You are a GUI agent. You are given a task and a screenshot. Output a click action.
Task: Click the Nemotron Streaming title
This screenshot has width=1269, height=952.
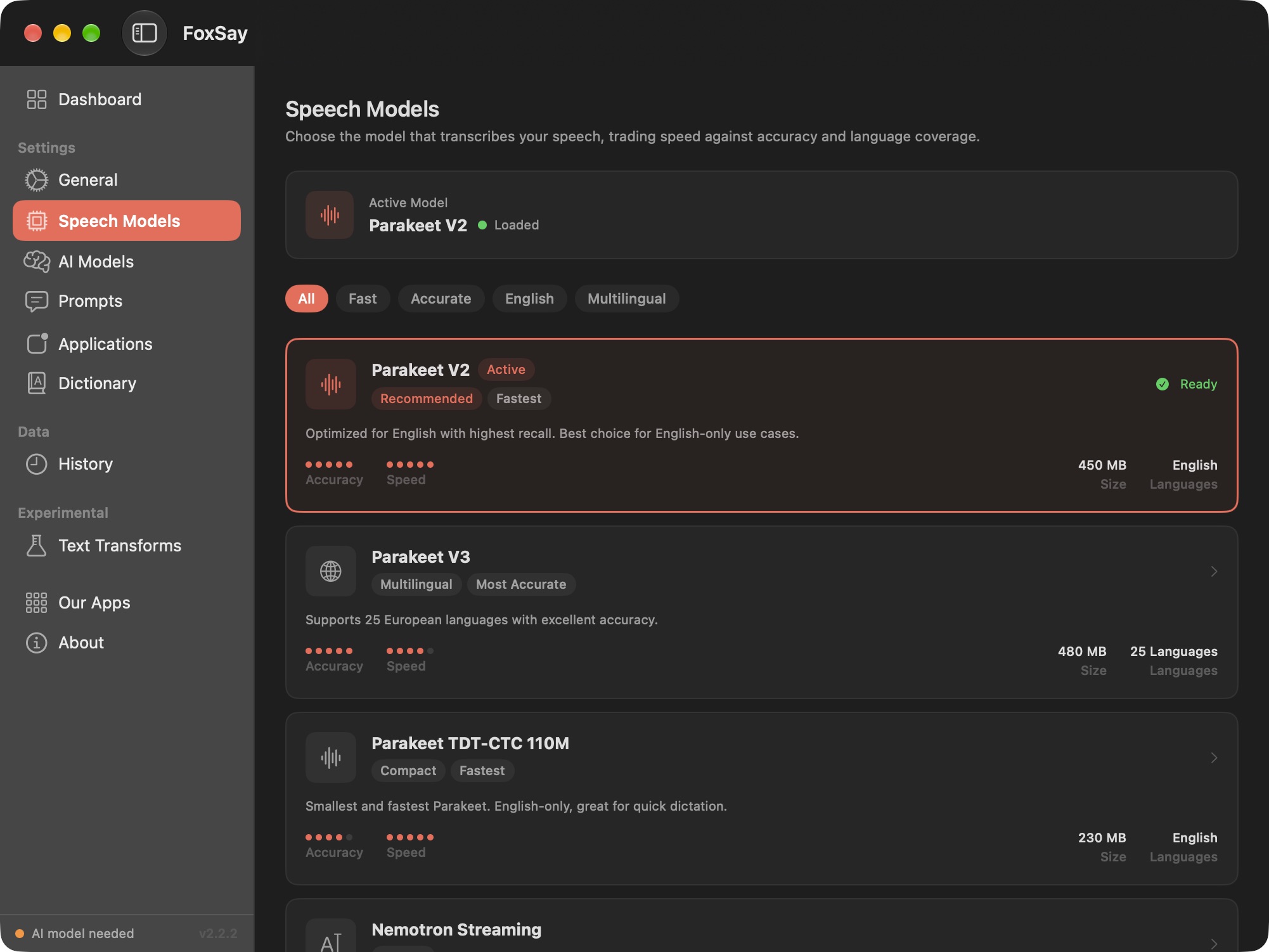coord(456,930)
